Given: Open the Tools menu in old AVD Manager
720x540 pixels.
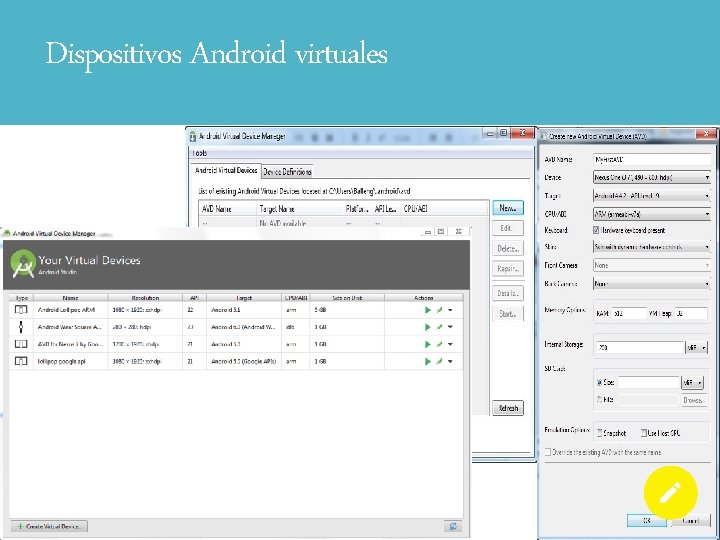Looking at the screenshot, I should [200, 153].
